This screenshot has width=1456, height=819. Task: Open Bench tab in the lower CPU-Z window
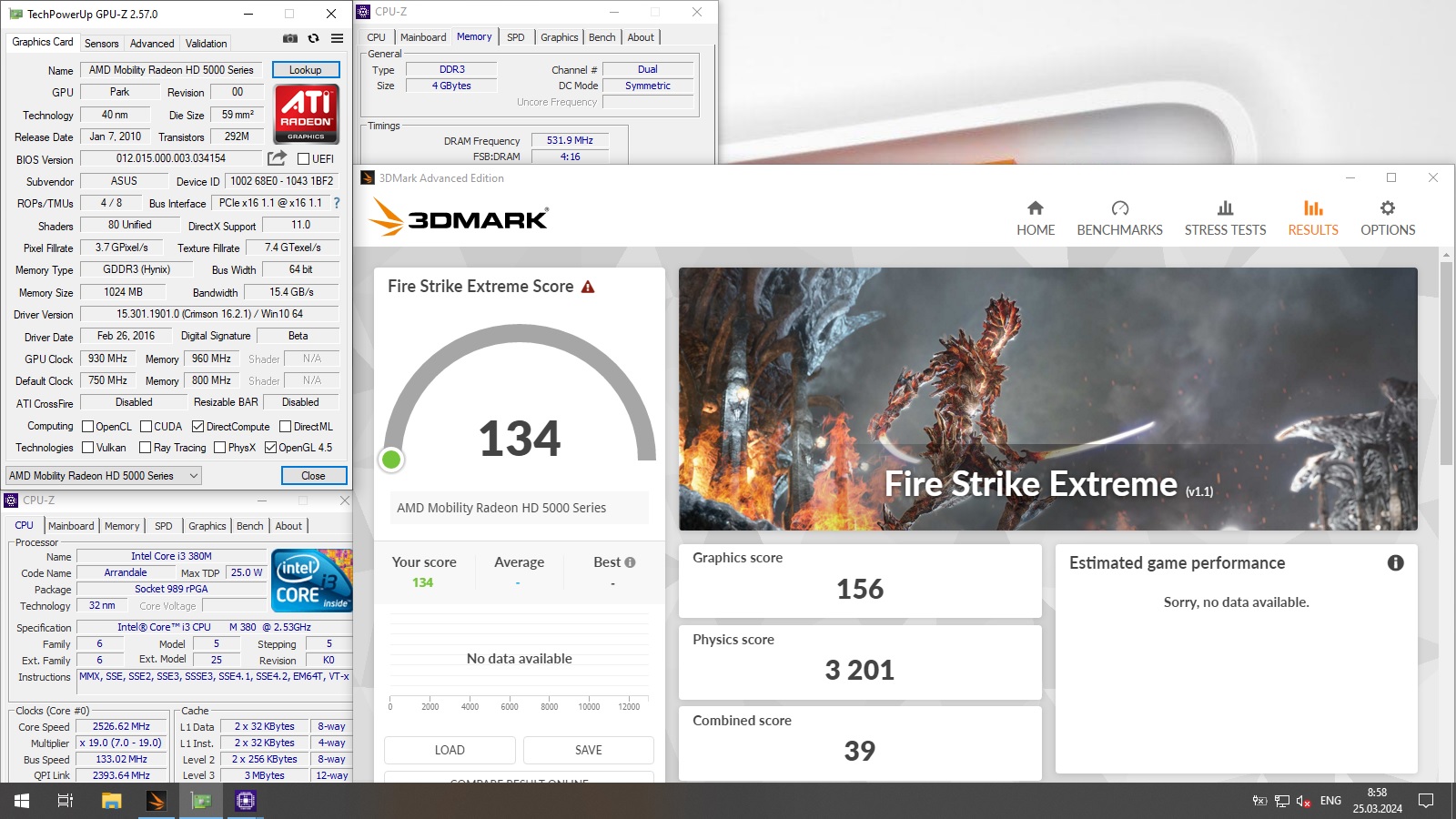(250, 526)
